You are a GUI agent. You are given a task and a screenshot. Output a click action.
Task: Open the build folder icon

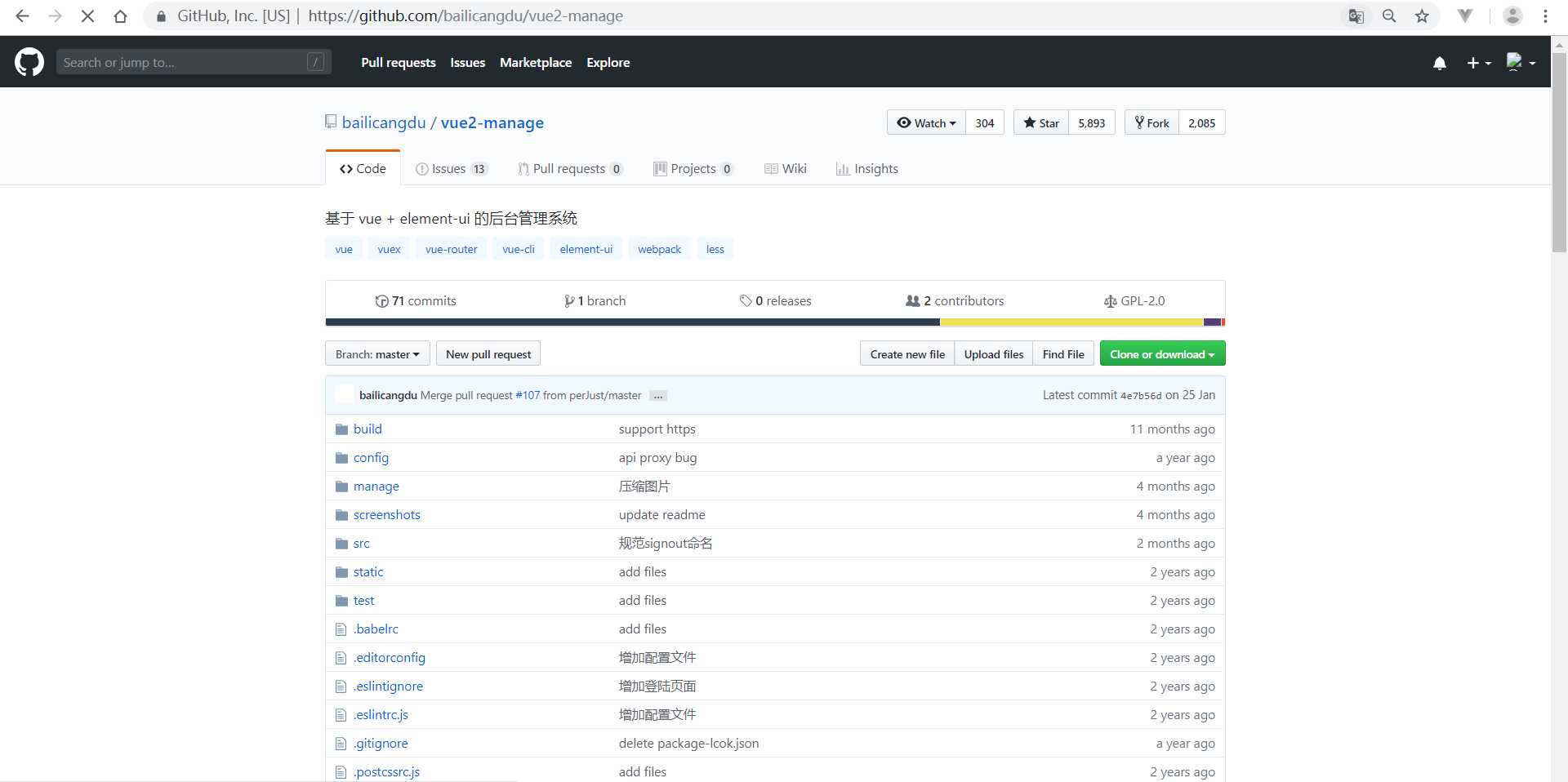pyautogui.click(x=341, y=429)
